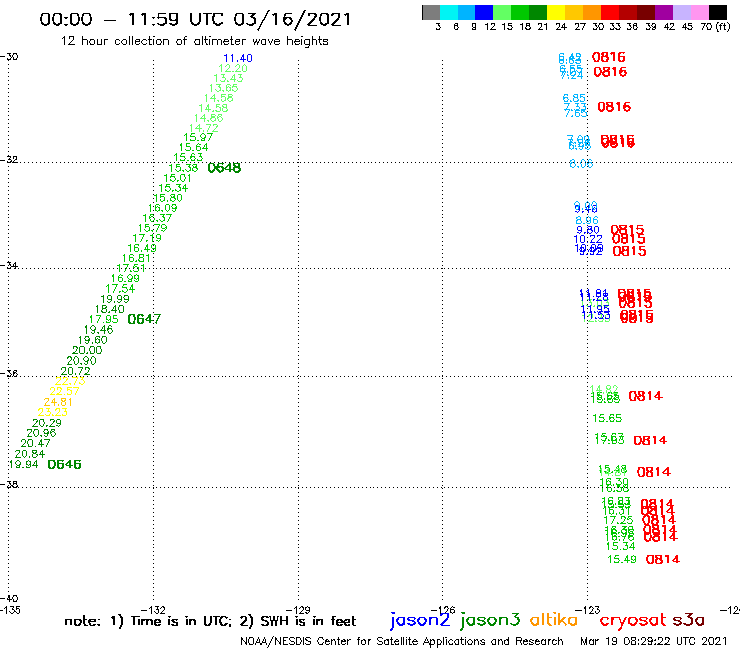The image size is (740, 650).
Task: Click the pink swatch in the legend
Action: point(699,12)
